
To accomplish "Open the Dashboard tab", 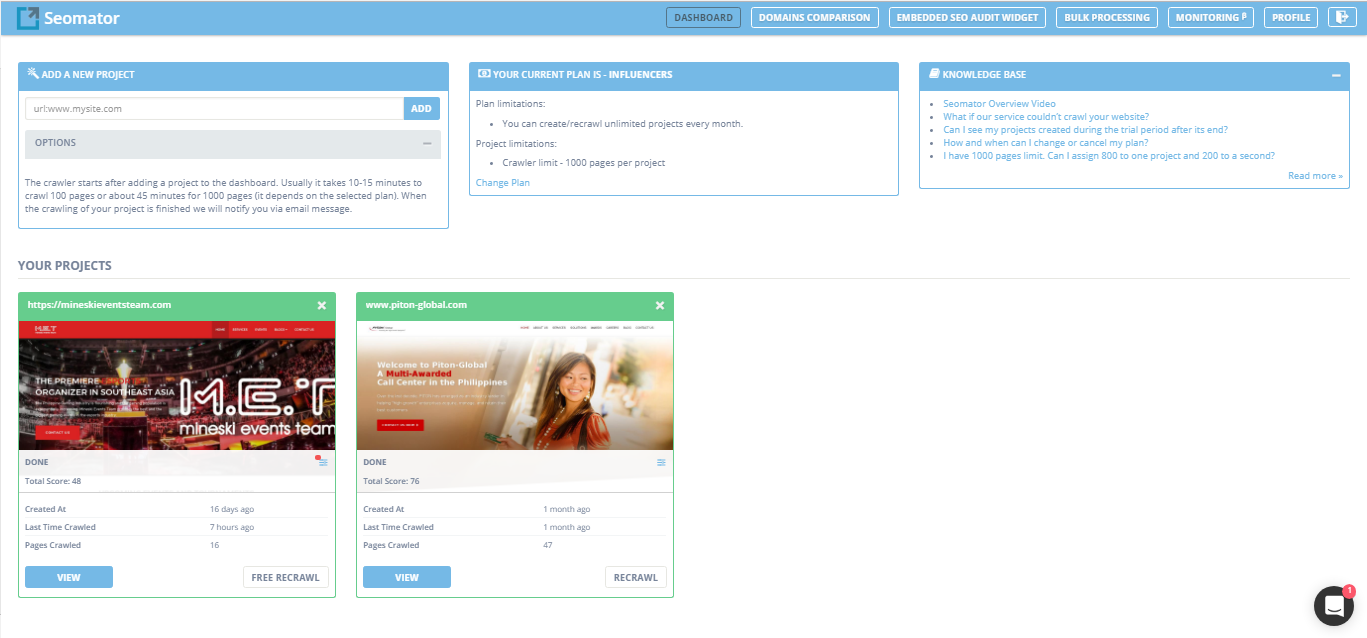I will point(703,18).
